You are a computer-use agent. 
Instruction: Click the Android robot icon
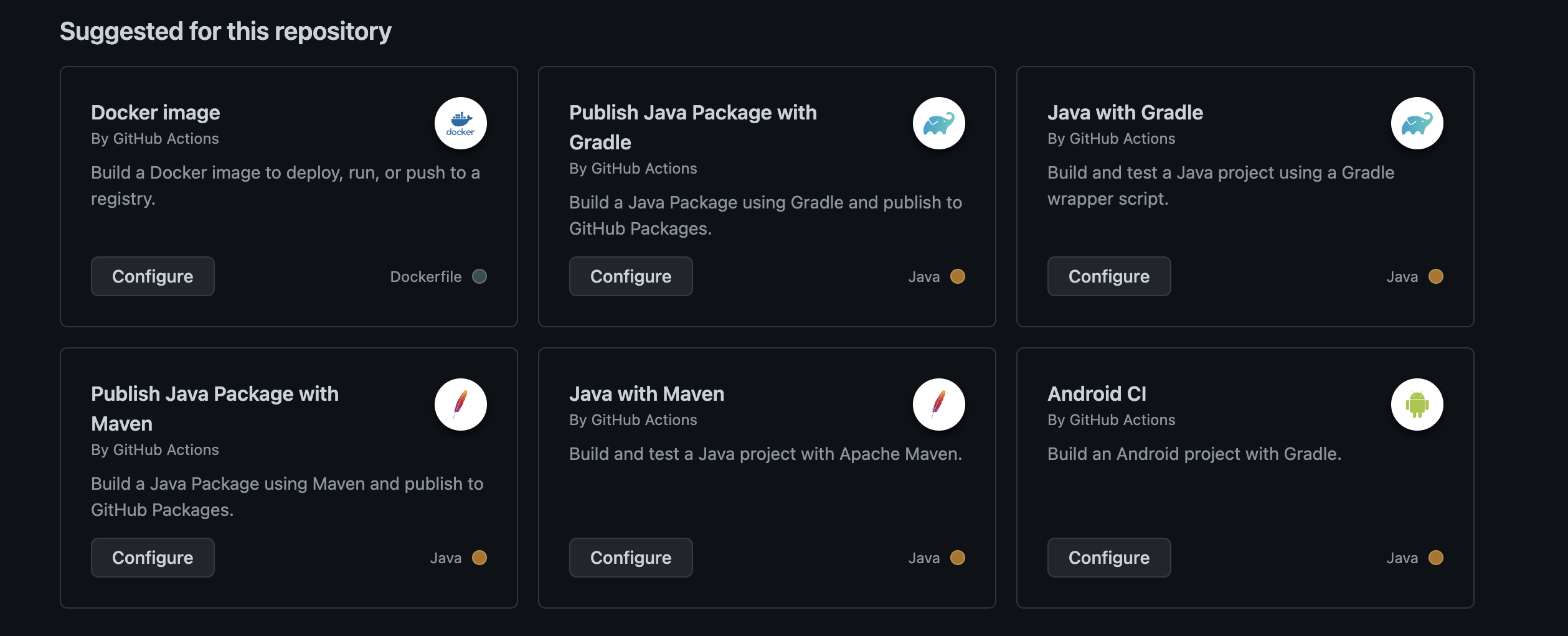coord(1417,405)
